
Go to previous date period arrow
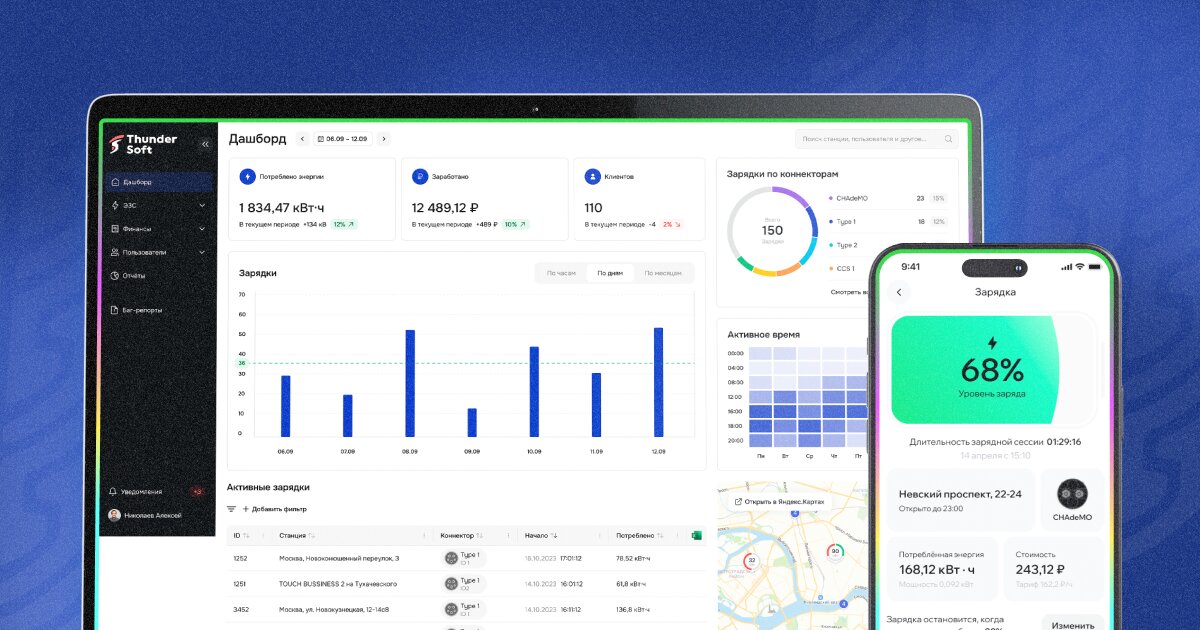tap(302, 139)
